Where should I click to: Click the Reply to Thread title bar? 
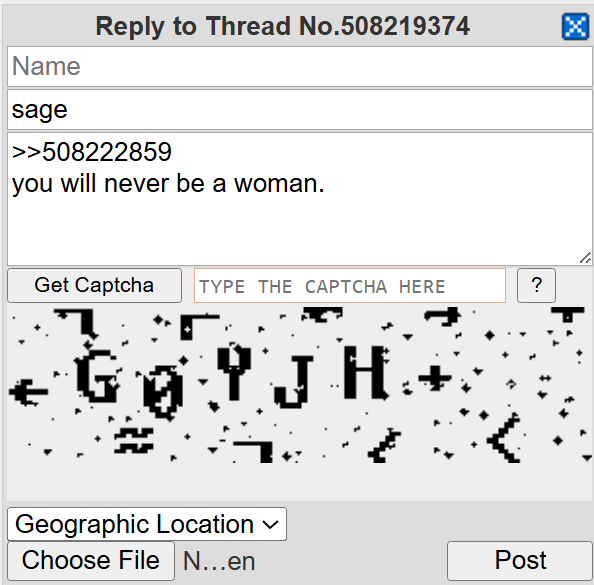(282, 26)
